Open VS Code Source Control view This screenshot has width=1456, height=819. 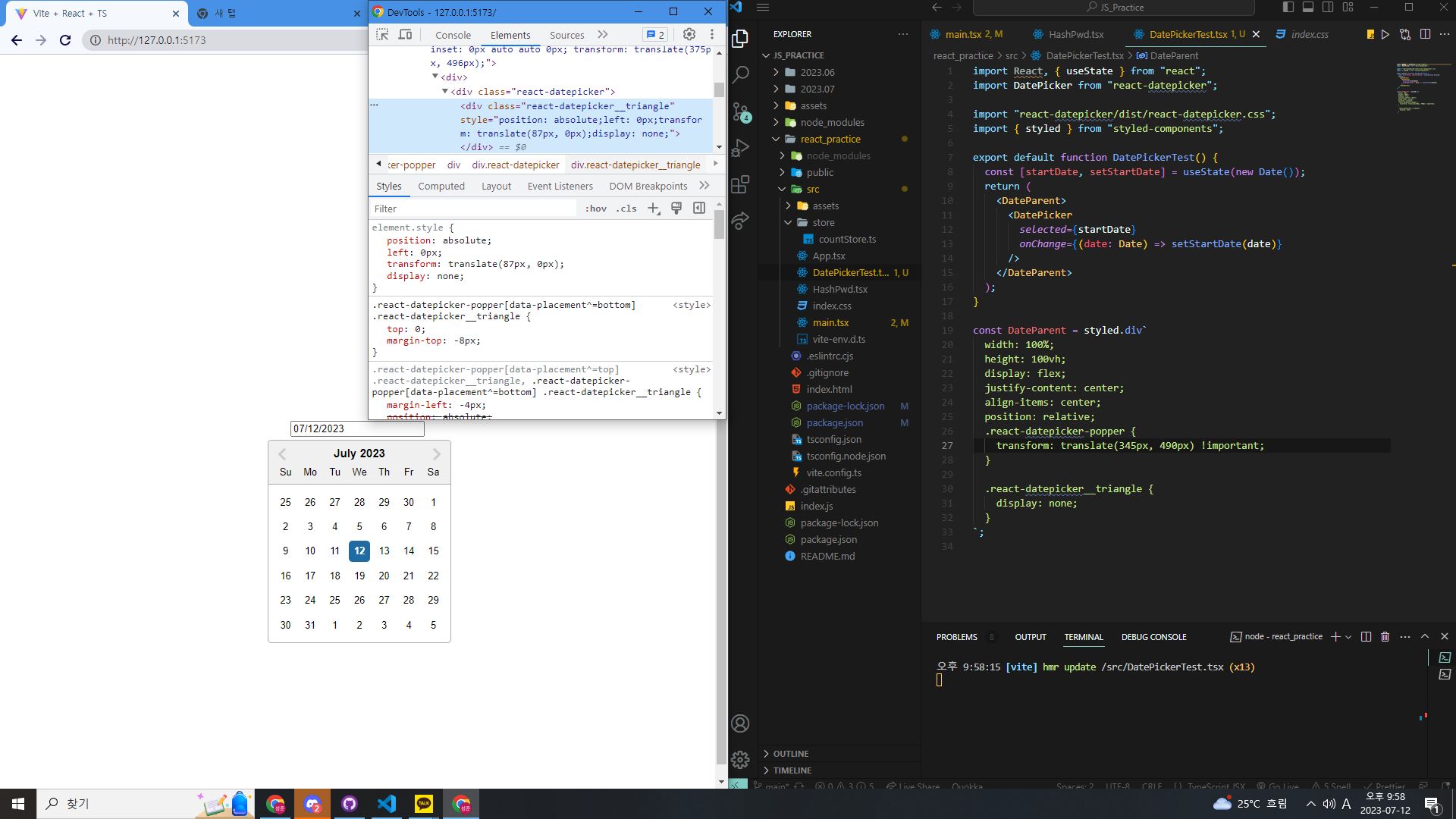[x=741, y=112]
